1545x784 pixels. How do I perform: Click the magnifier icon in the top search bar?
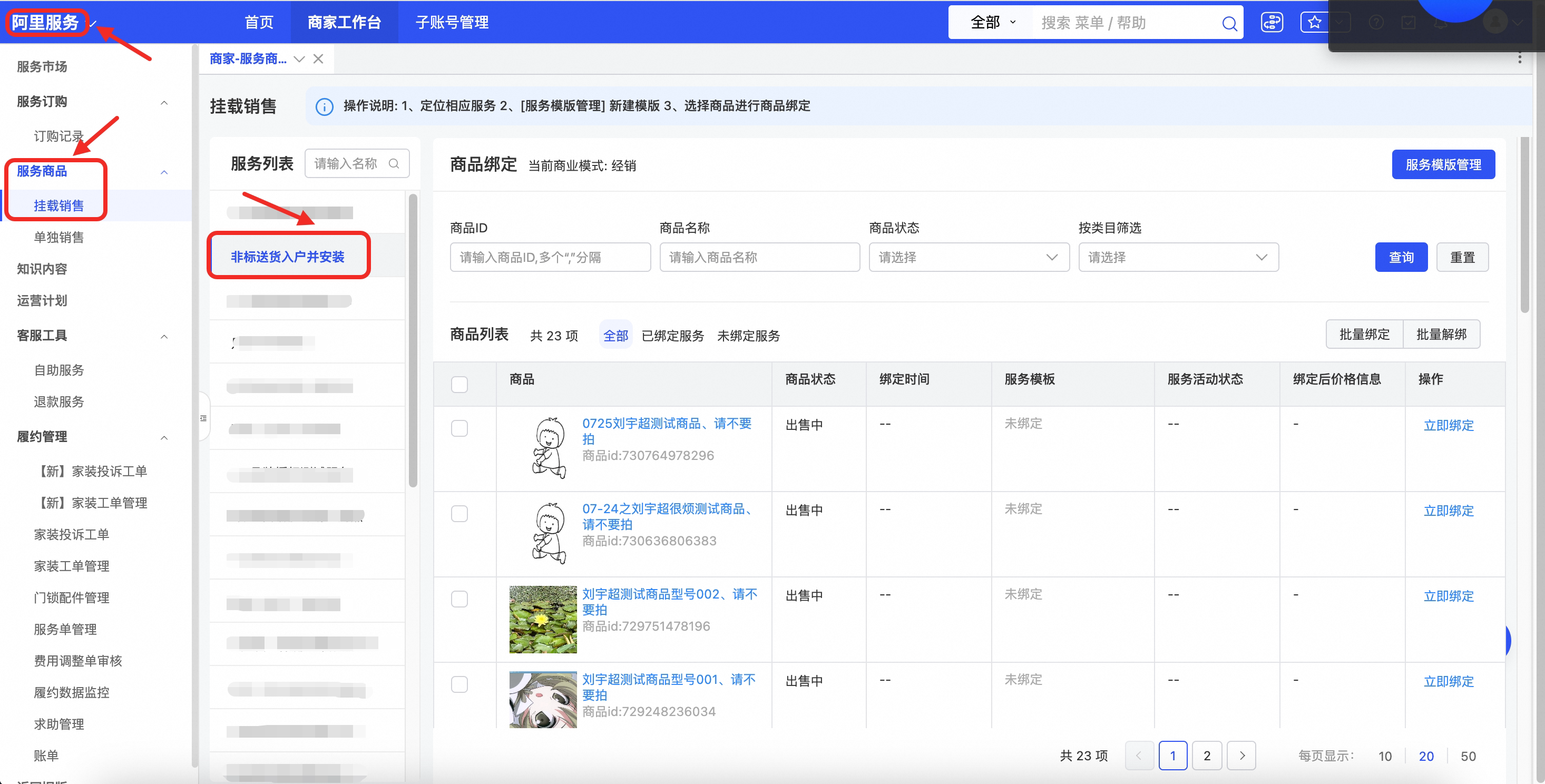point(1229,23)
